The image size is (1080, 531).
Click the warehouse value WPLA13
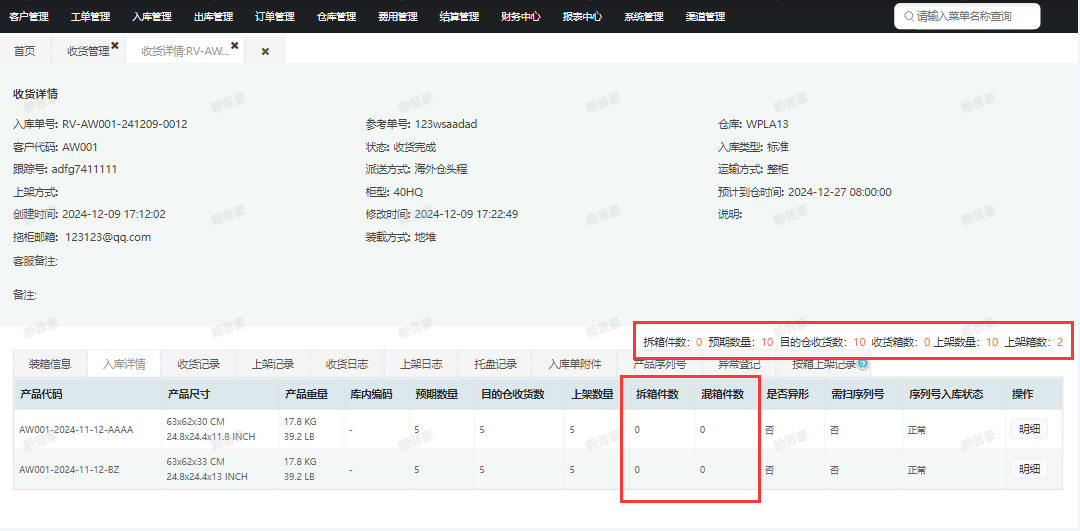coord(767,124)
